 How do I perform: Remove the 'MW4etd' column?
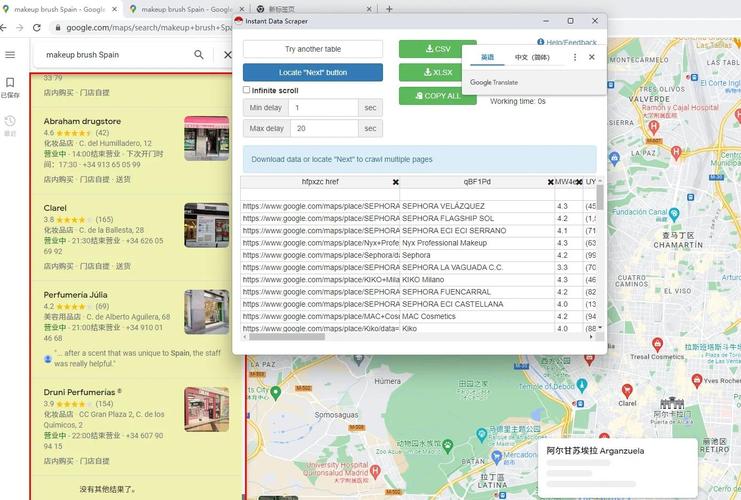pyautogui.click(x=579, y=182)
